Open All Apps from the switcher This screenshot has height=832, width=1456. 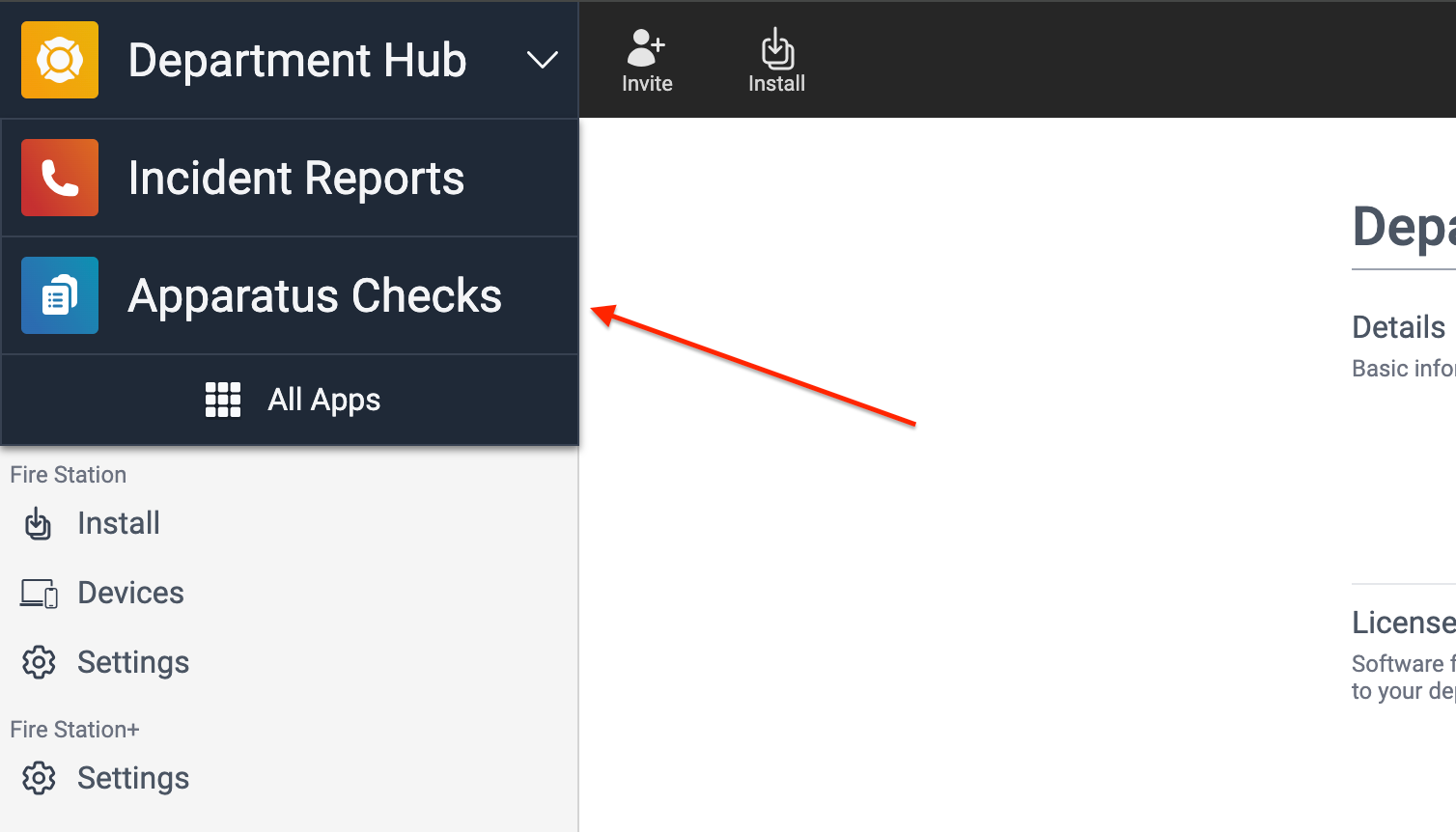(x=290, y=400)
